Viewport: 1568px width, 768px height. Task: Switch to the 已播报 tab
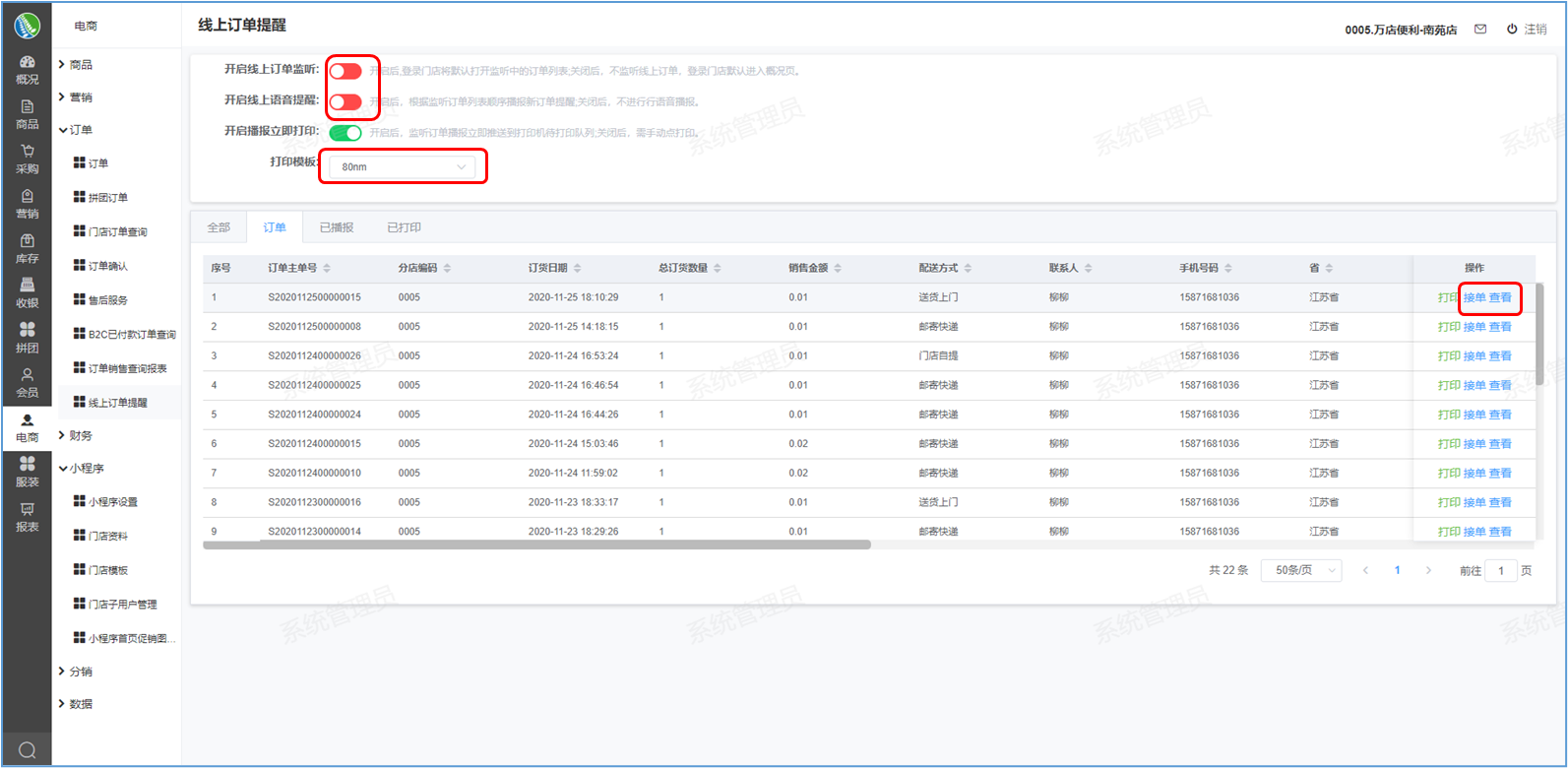click(x=336, y=227)
